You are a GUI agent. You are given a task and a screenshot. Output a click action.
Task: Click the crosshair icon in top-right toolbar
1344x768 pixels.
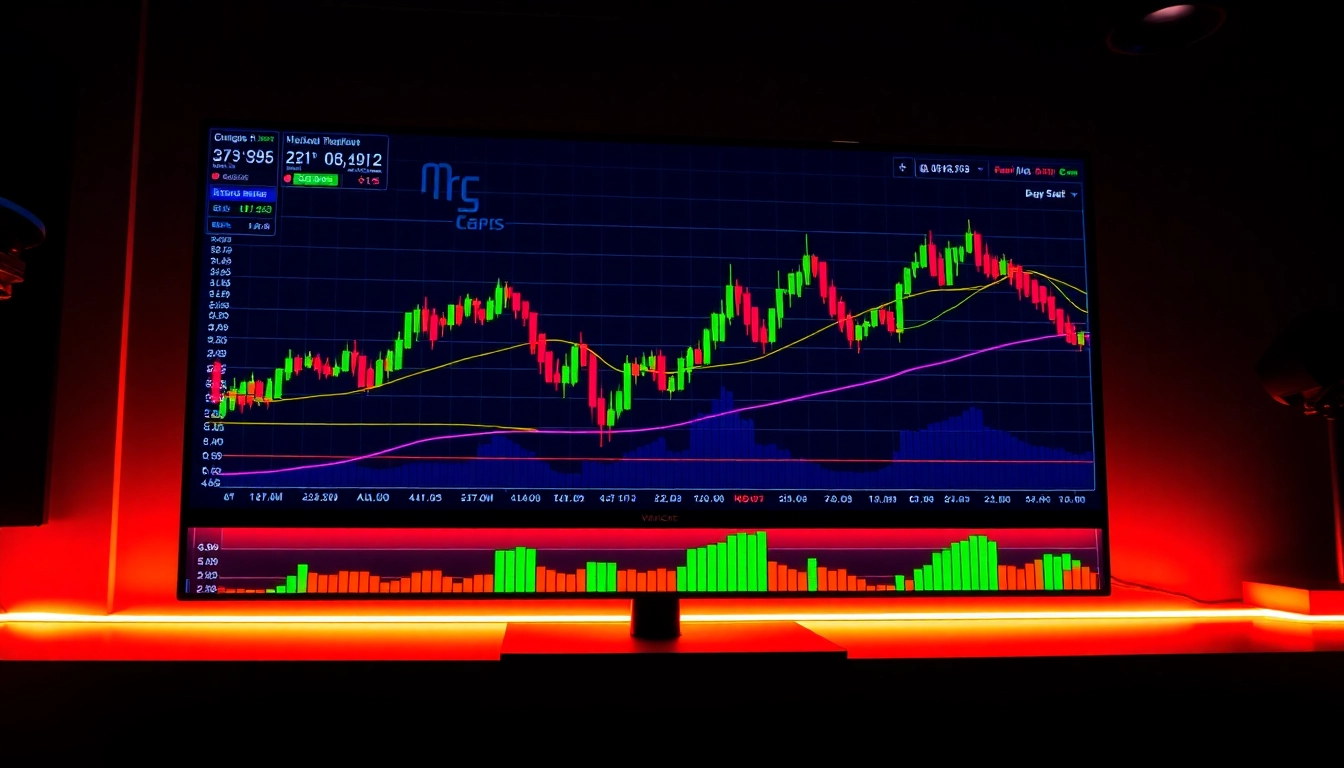[x=903, y=169]
